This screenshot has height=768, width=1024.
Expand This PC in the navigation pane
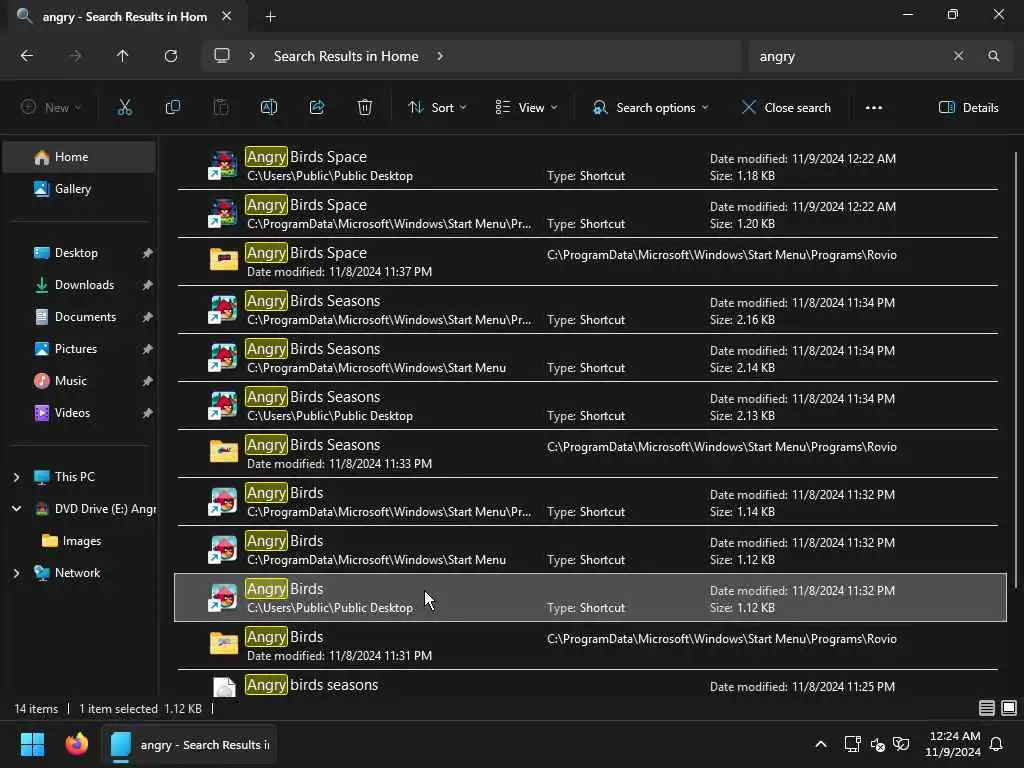point(16,477)
